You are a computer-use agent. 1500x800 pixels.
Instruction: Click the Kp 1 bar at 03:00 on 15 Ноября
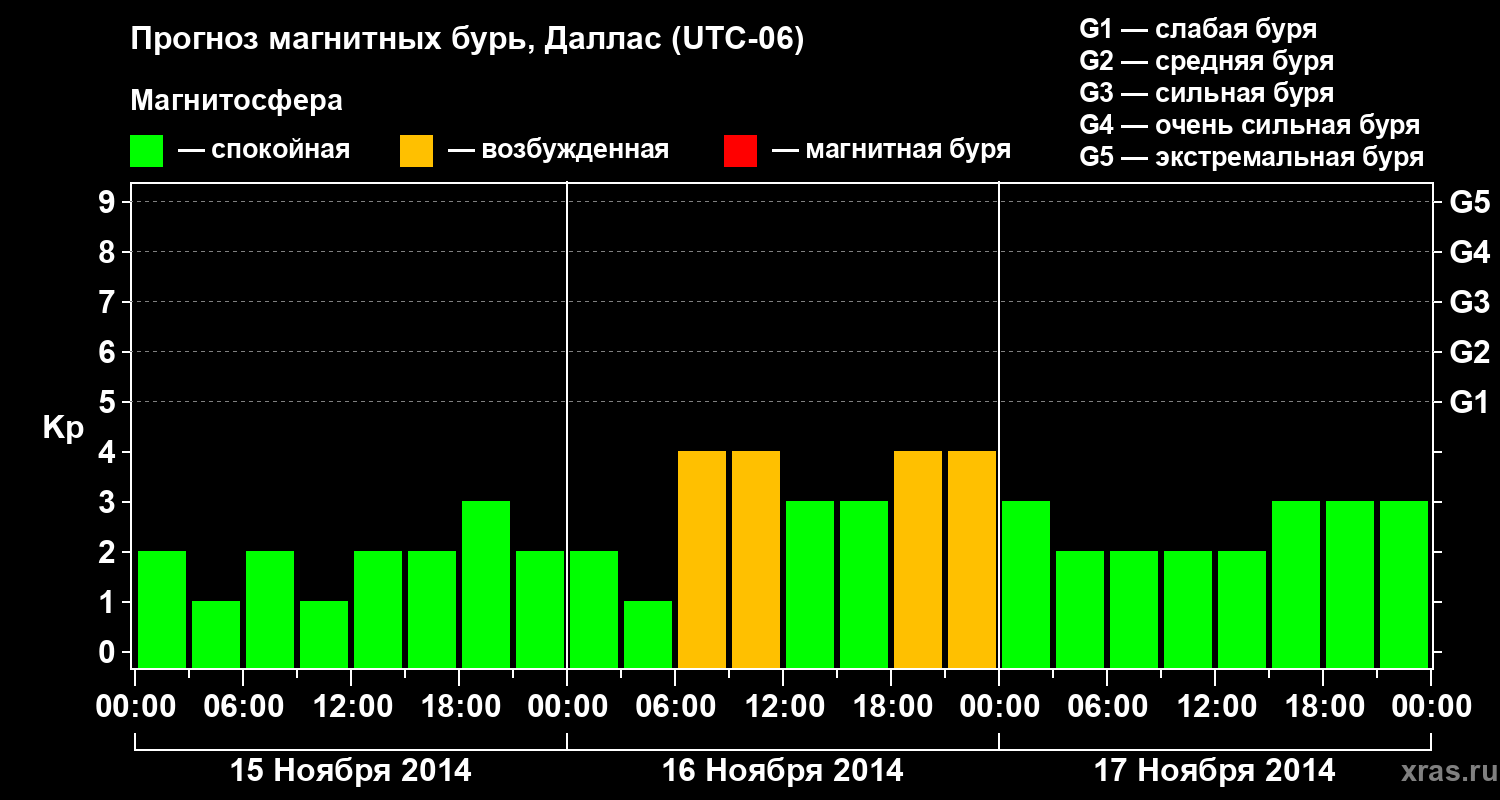(216, 634)
